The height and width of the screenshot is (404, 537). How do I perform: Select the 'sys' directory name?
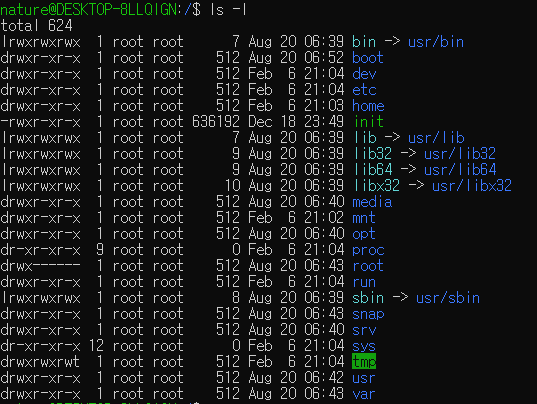(364, 346)
